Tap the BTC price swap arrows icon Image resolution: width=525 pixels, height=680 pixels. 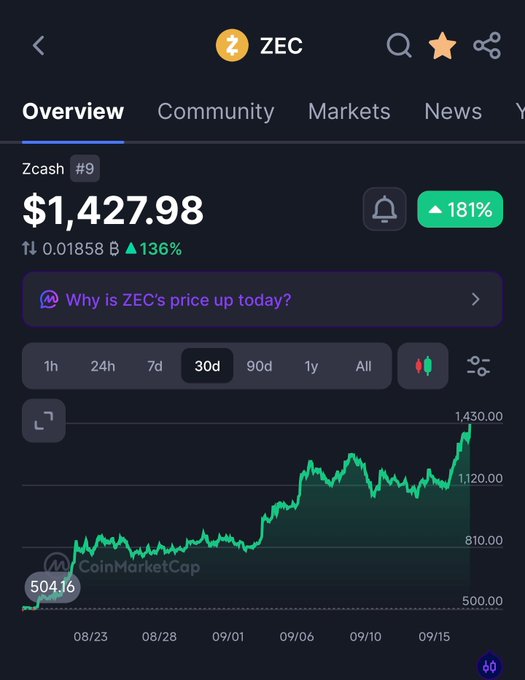tap(29, 248)
